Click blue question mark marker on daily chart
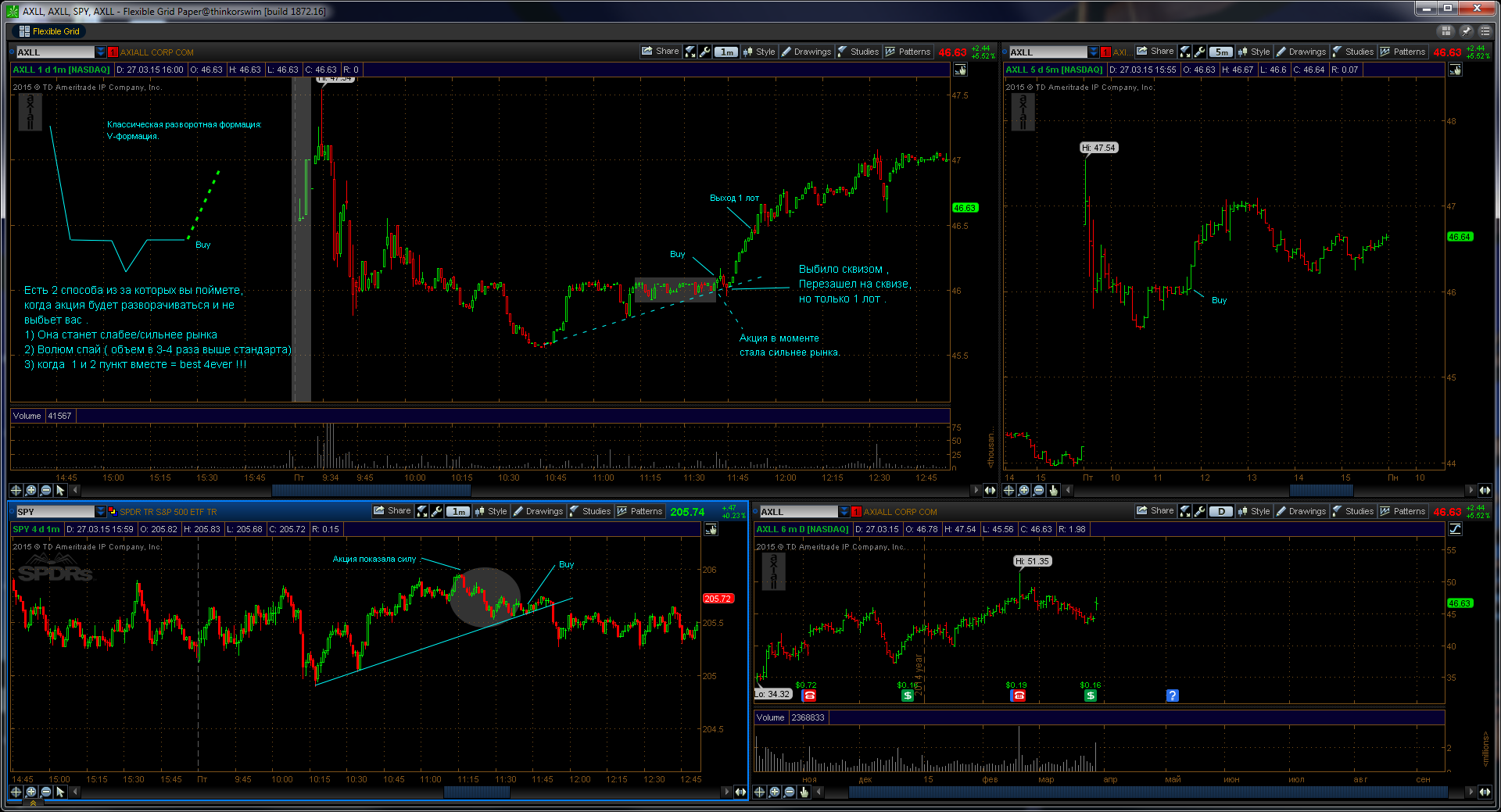 click(1172, 696)
